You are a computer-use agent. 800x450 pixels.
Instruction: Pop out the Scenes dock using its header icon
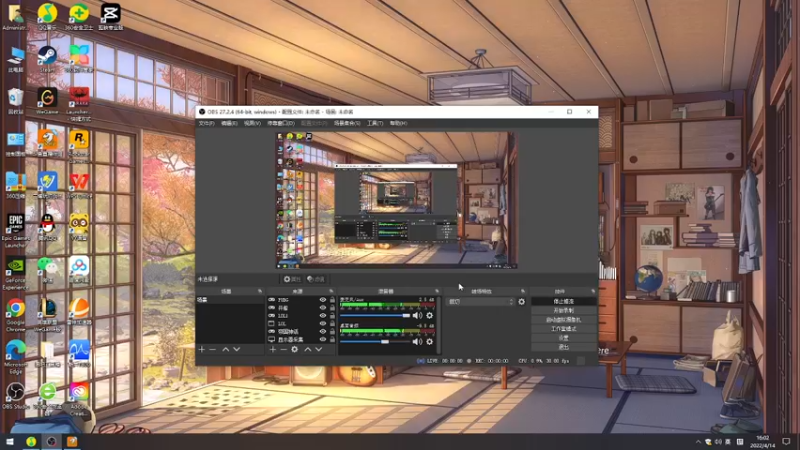pyautogui.click(x=260, y=291)
